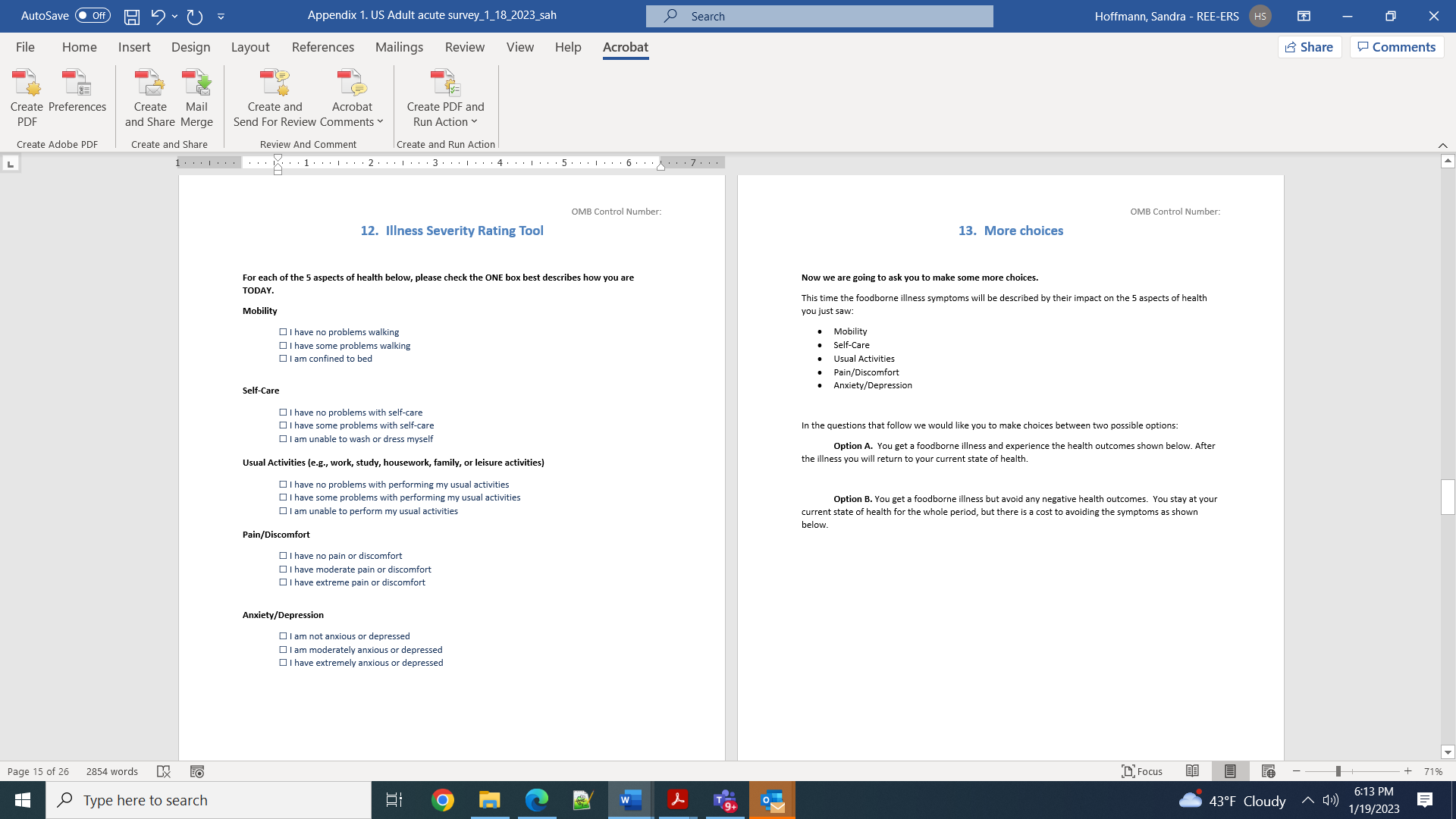Check 'I have no pain or discomfort'
The width and height of the screenshot is (1456, 819).
(x=283, y=556)
